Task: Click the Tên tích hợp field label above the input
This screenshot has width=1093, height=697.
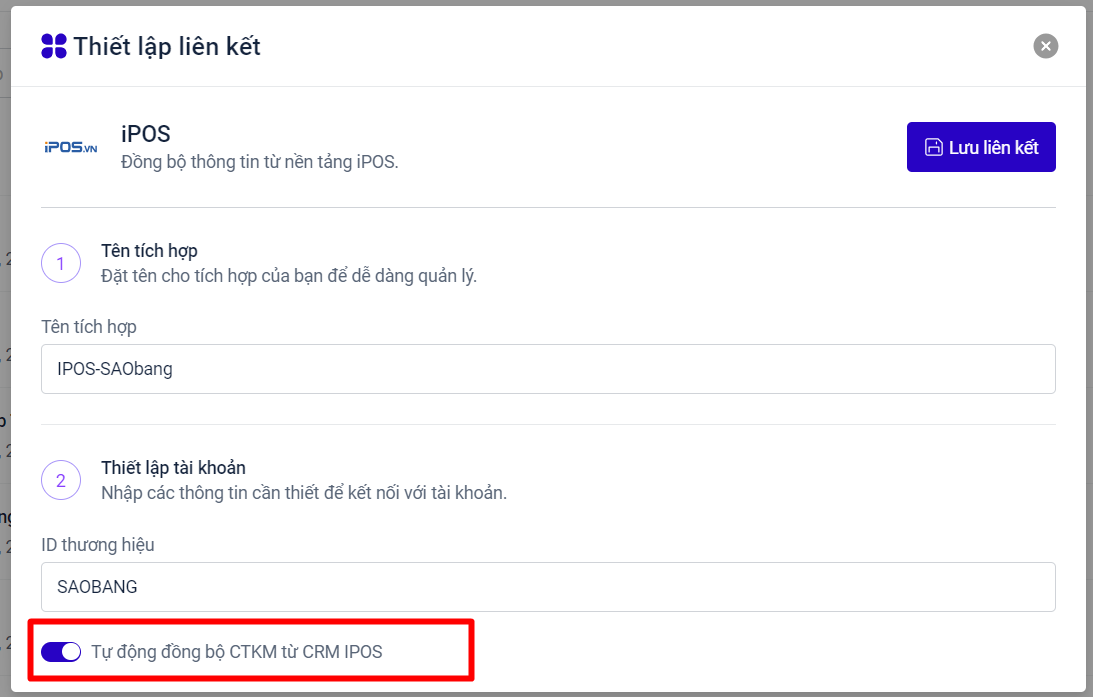Action: click(x=89, y=327)
